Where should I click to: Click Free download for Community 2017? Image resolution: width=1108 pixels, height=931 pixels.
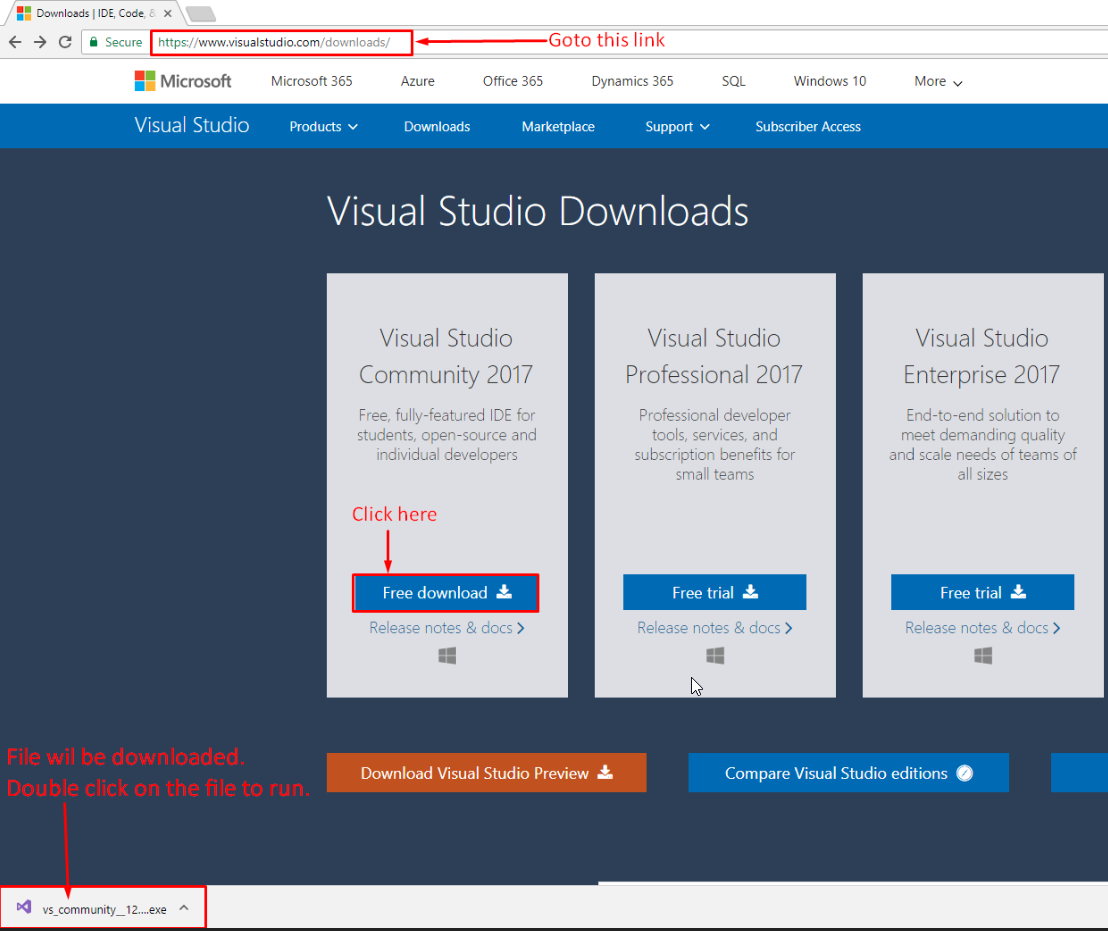446,593
